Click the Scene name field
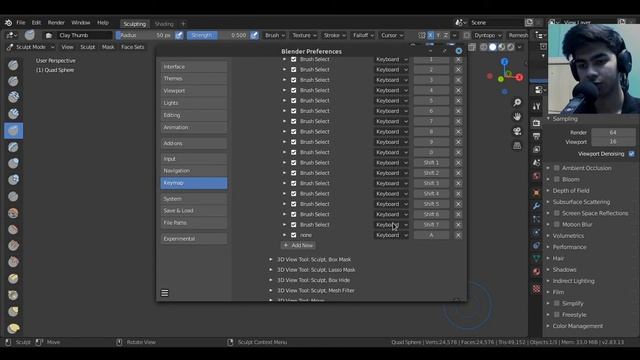The image size is (640, 360). (496, 22)
